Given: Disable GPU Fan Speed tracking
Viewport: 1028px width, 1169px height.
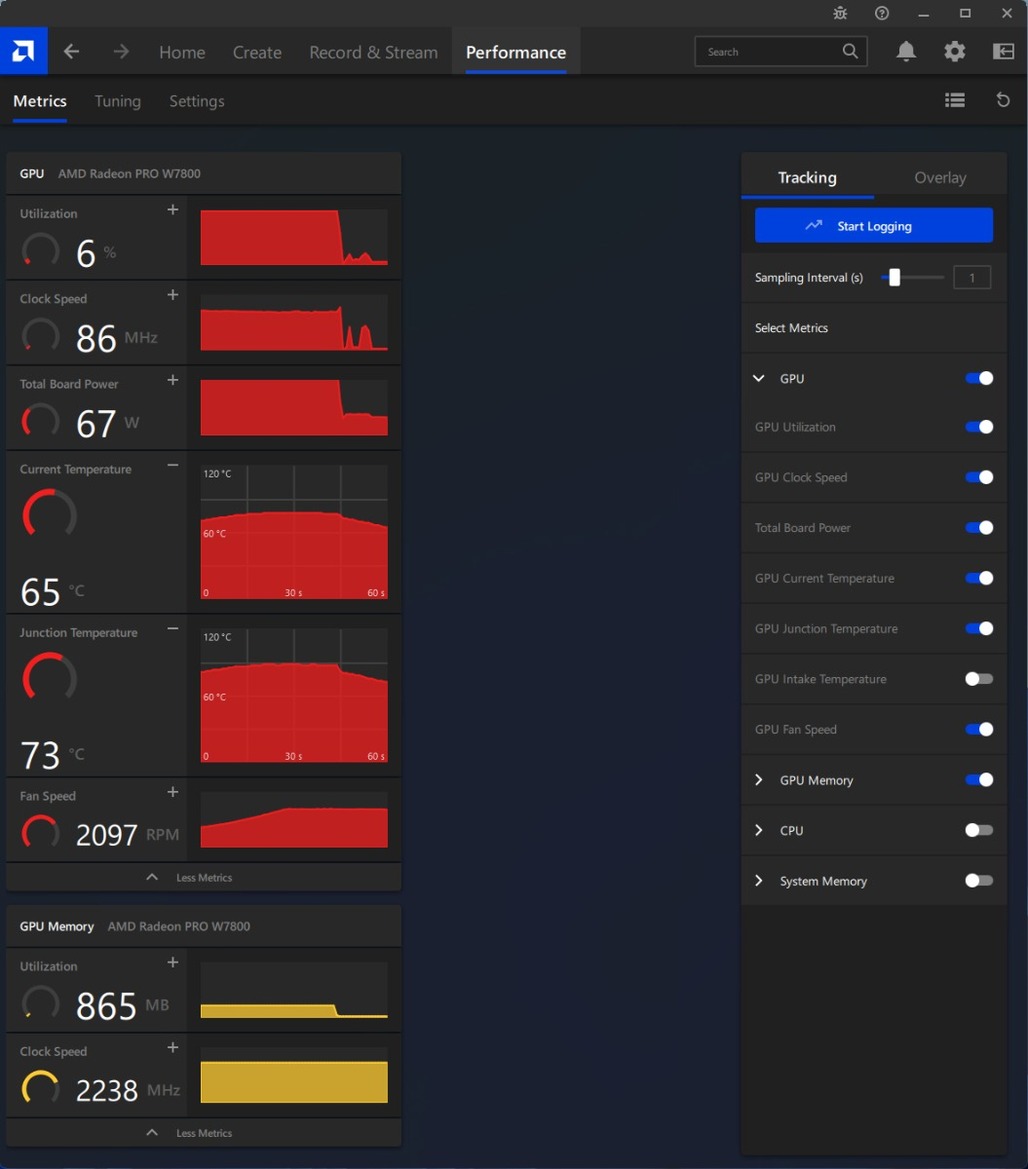Looking at the screenshot, I should [x=979, y=729].
